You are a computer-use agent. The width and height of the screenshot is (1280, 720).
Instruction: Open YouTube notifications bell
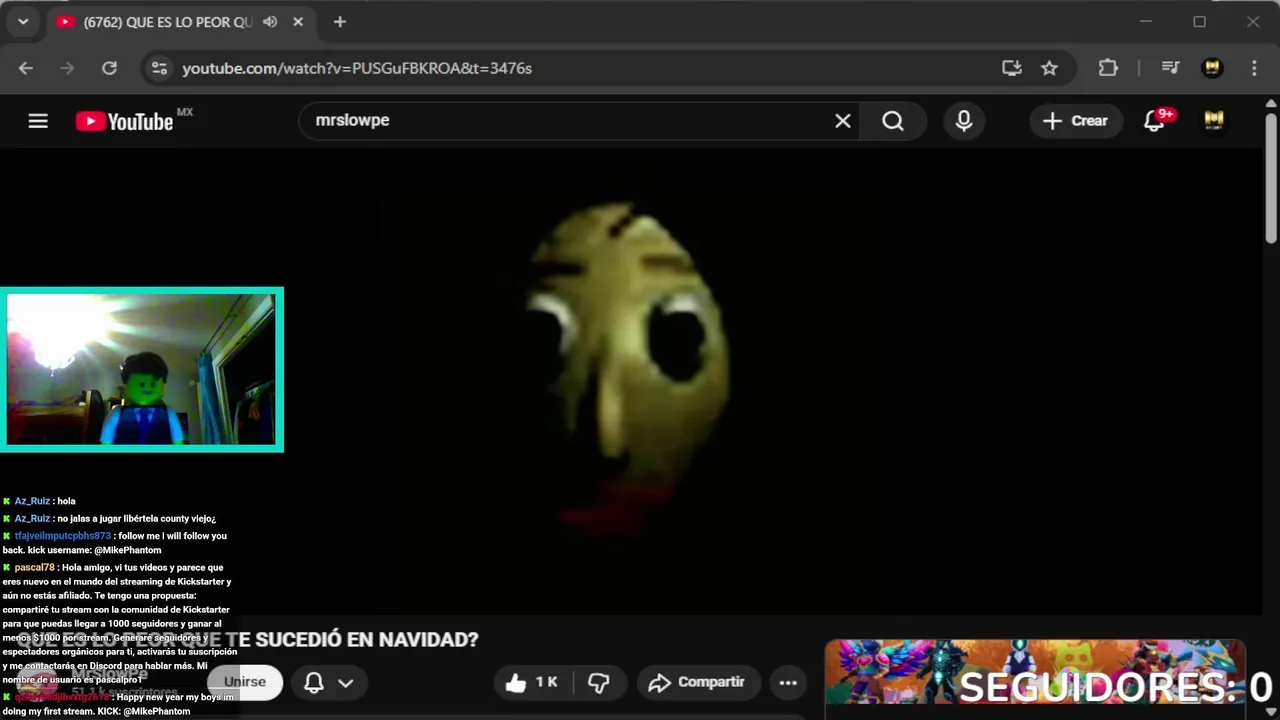pyautogui.click(x=1155, y=121)
